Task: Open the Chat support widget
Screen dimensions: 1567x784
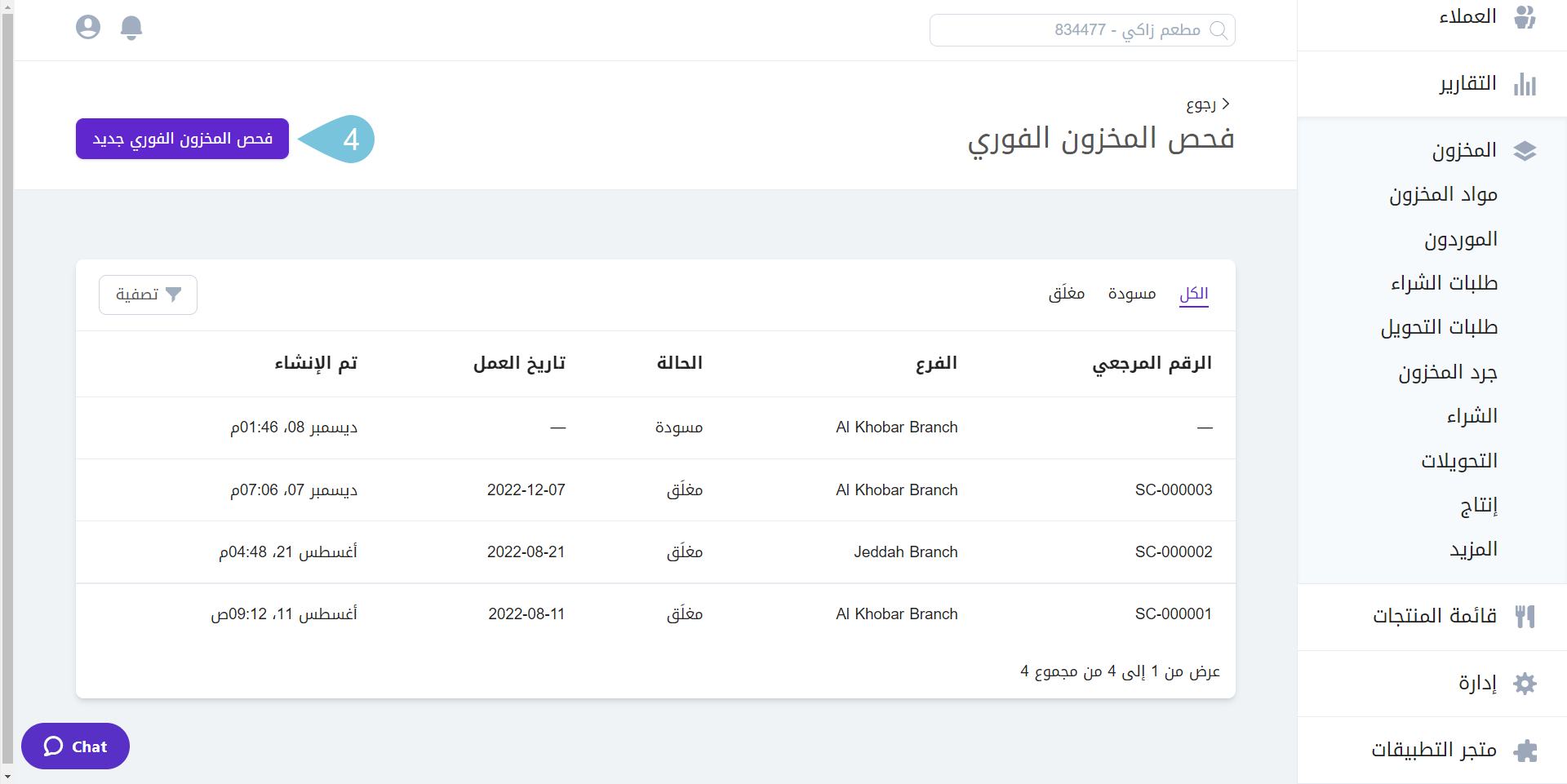Action: tap(75, 746)
